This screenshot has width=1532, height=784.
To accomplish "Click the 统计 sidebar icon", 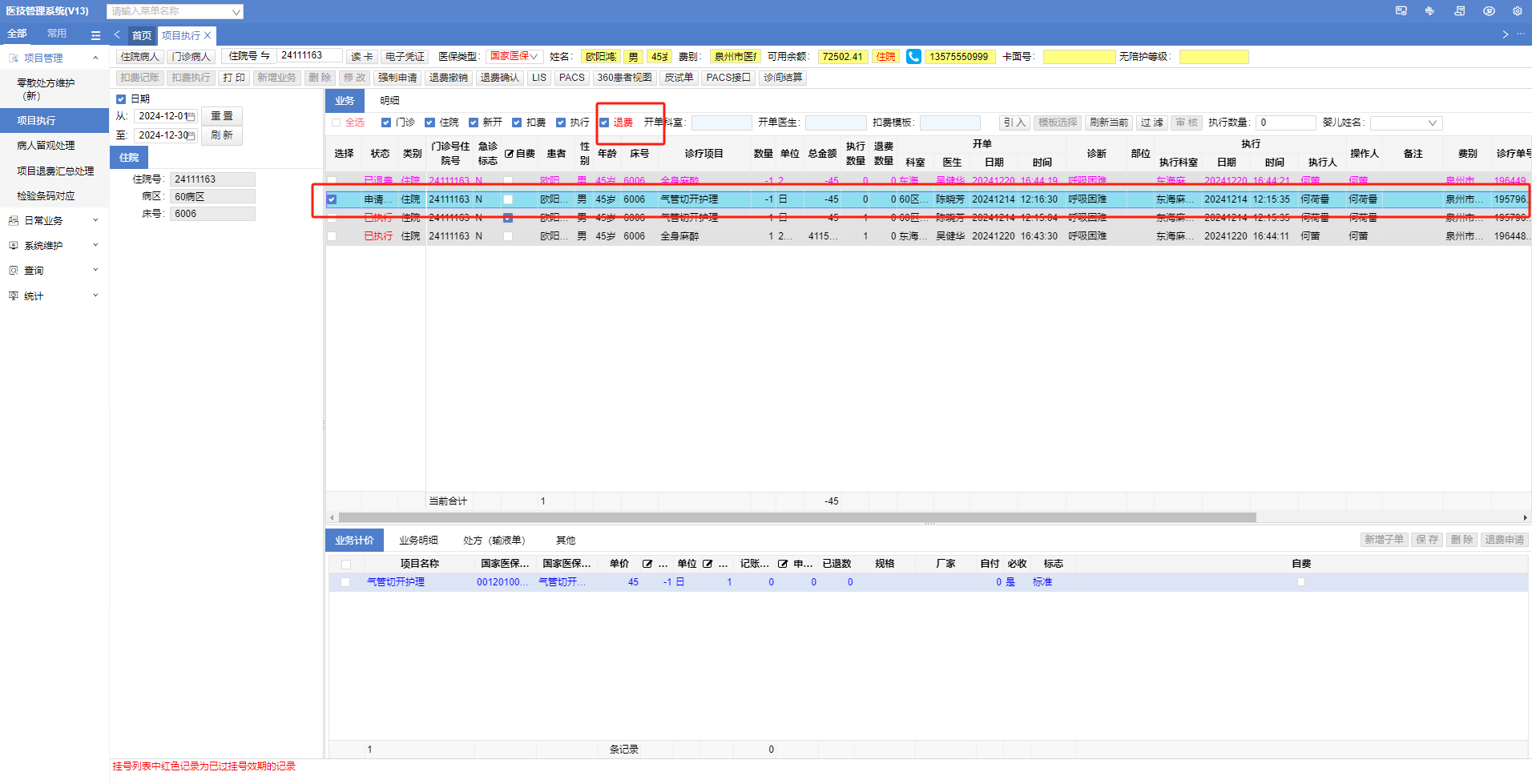I will pyautogui.click(x=13, y=296).
